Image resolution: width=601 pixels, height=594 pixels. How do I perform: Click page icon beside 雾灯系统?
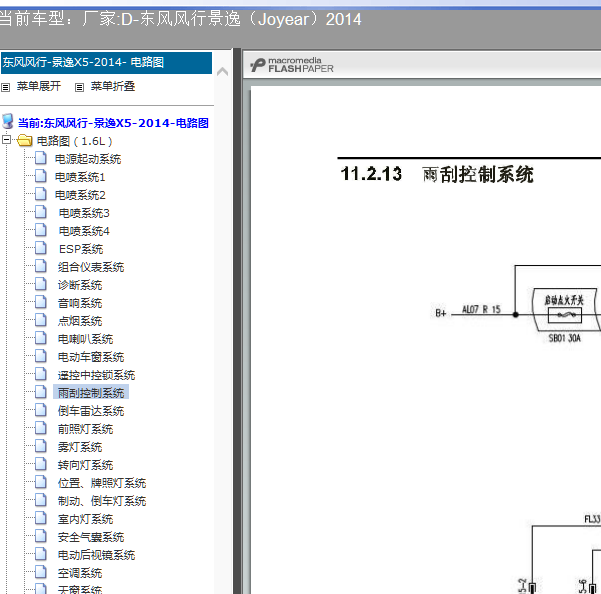click(x=41, y=446)
